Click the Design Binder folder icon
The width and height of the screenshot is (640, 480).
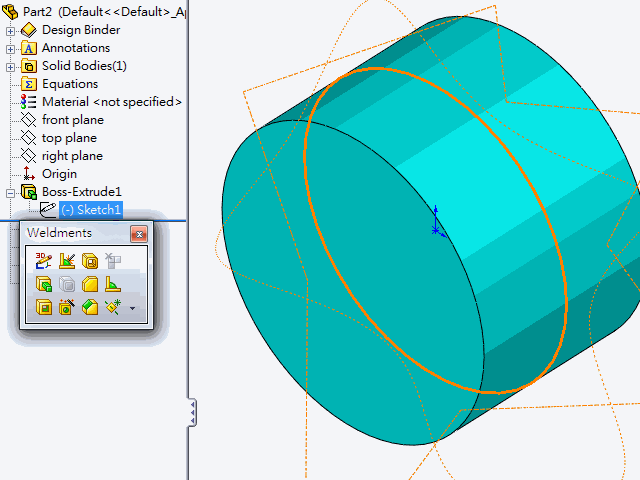(29, 30)
